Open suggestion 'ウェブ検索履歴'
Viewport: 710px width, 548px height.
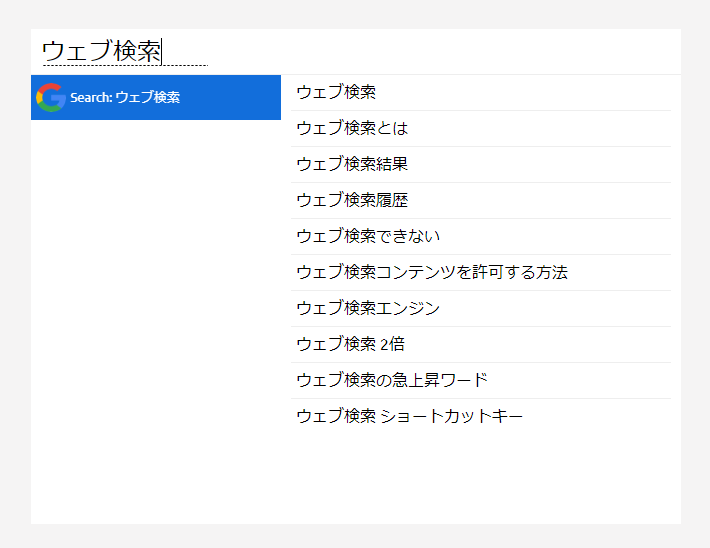[480, 201]
